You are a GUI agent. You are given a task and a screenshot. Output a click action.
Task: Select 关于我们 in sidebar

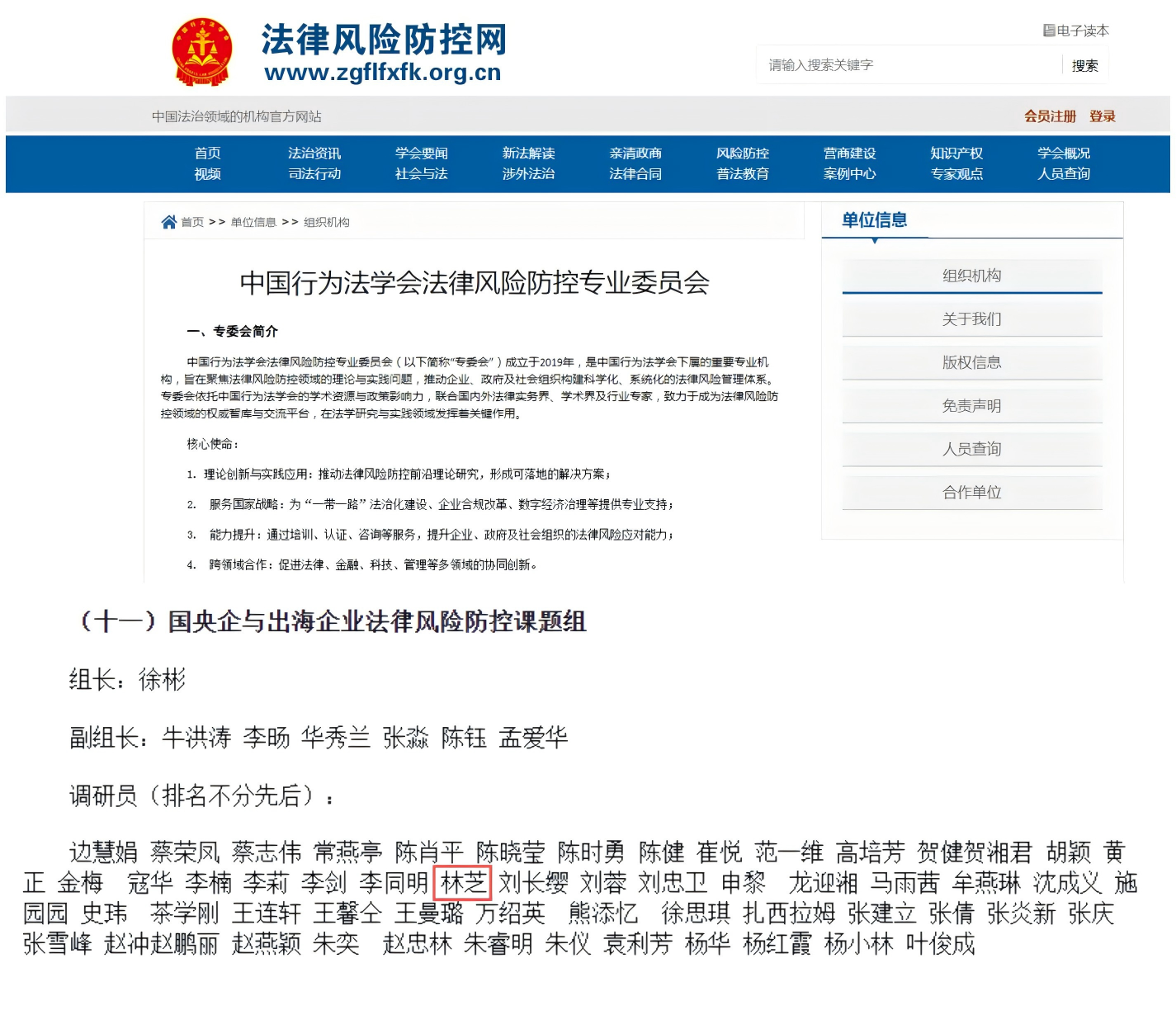972,319
